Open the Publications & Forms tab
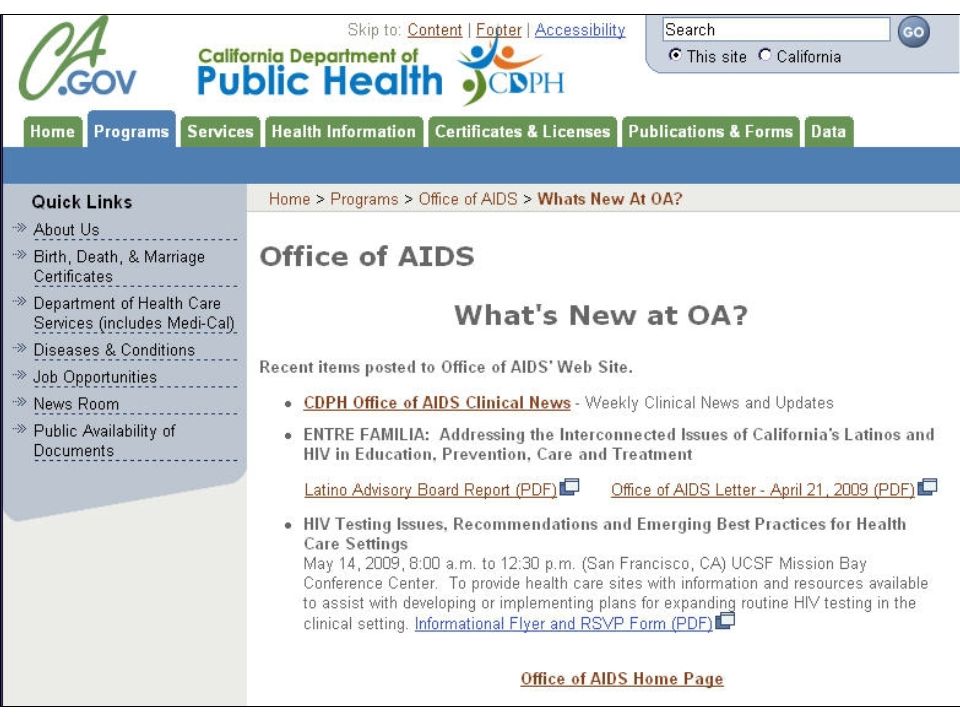960x720 pixels. coord(710,132)
